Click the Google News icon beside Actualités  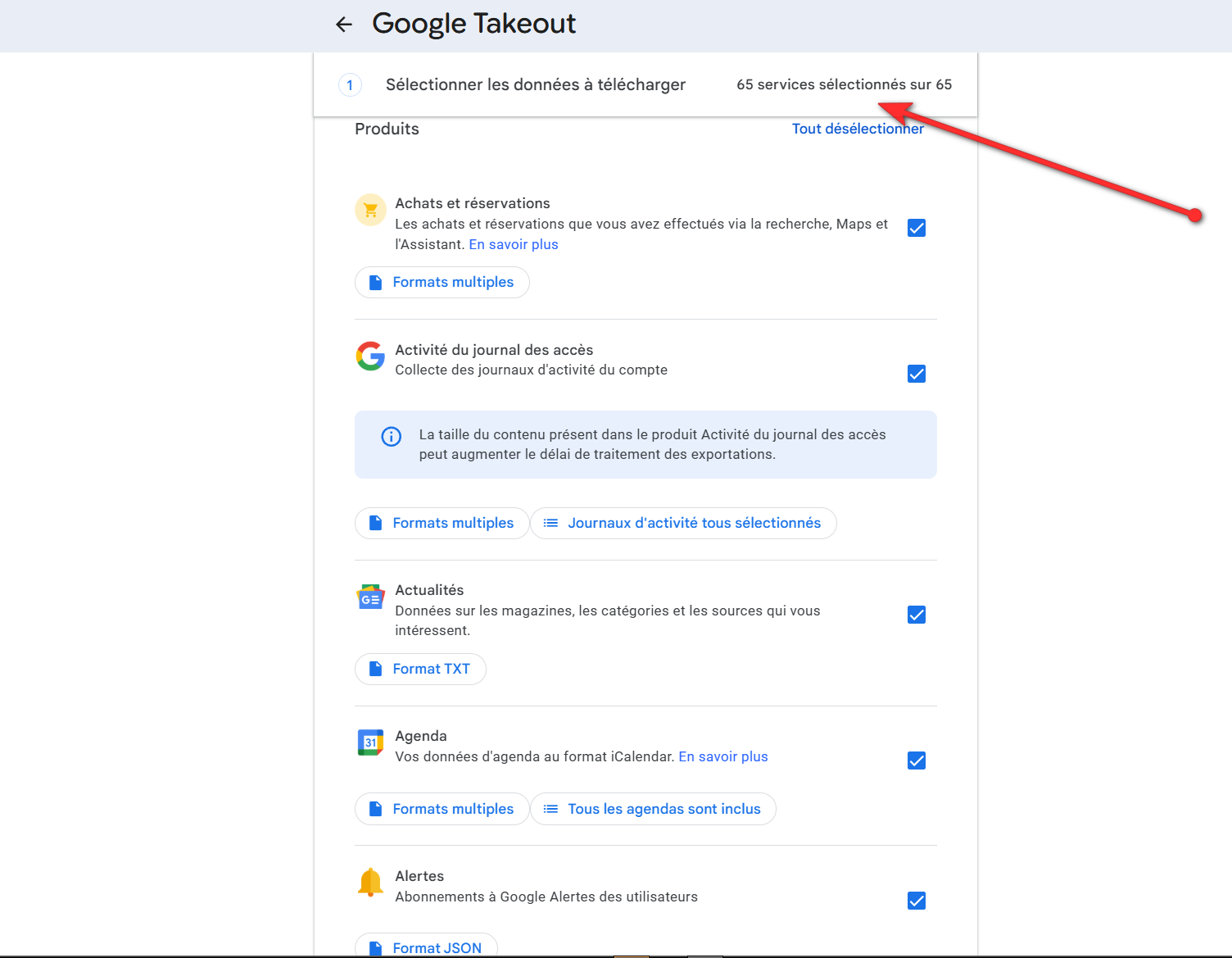(370, 597)
